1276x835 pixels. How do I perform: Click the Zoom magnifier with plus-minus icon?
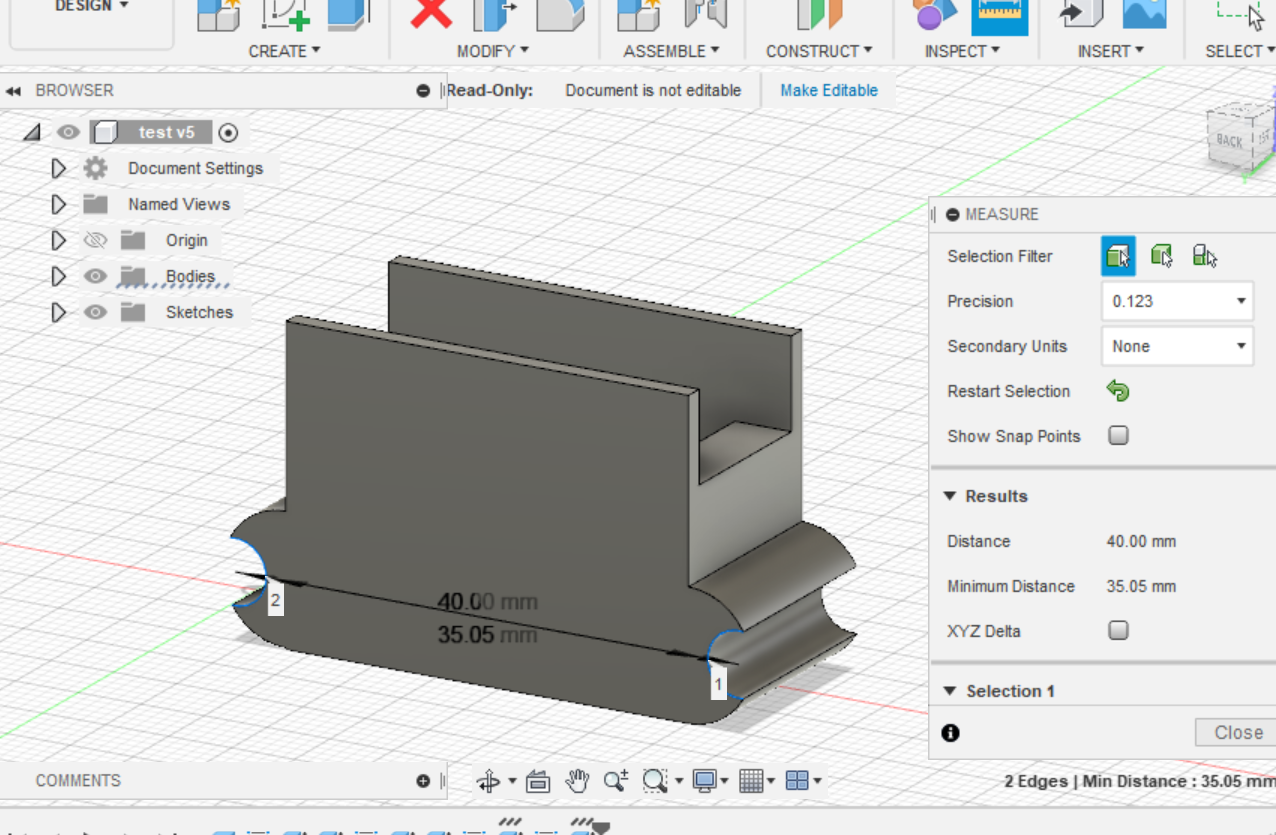[615, 781]
